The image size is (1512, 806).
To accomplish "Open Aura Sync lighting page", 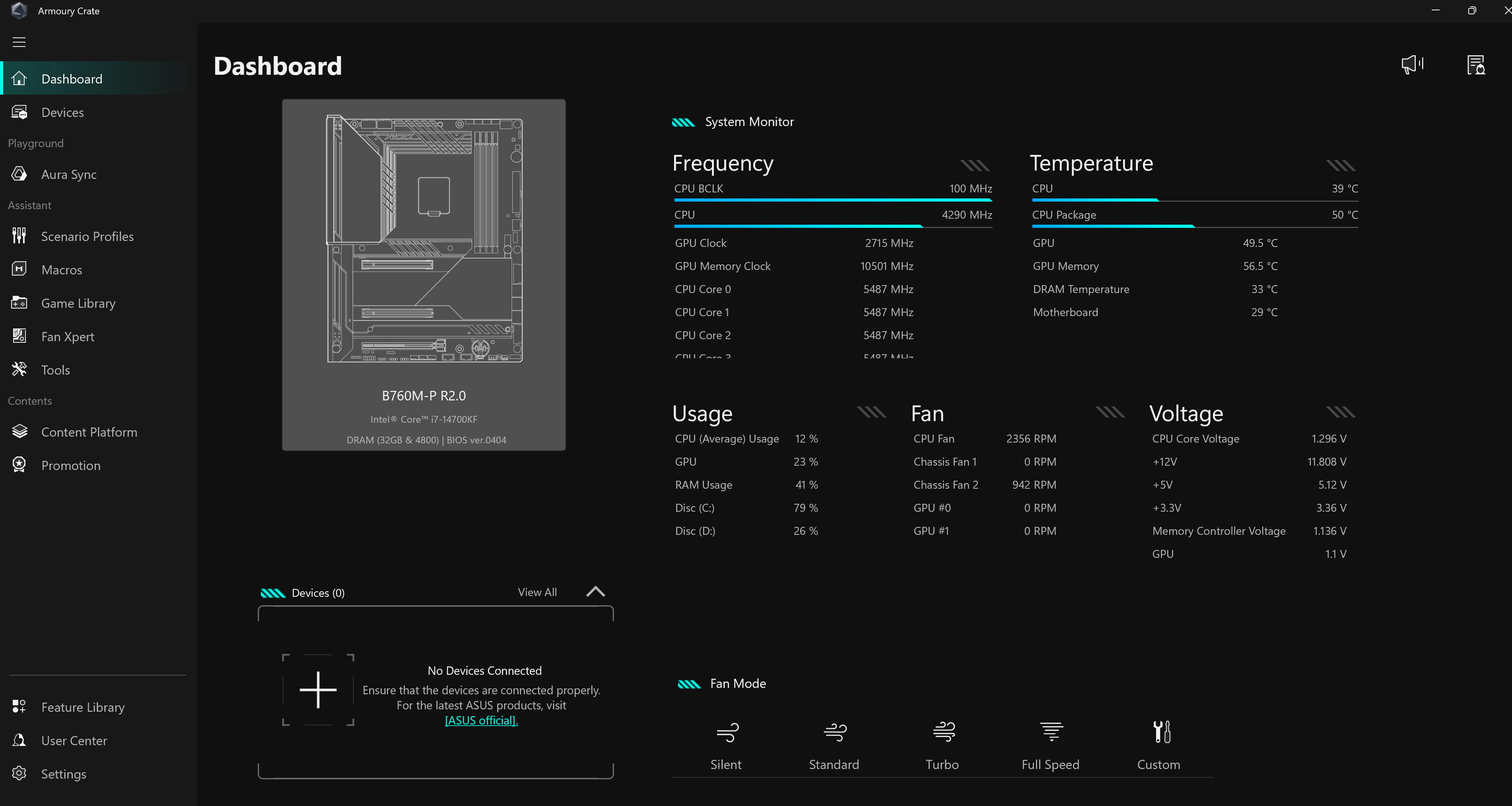I will [x=69, y=174].
